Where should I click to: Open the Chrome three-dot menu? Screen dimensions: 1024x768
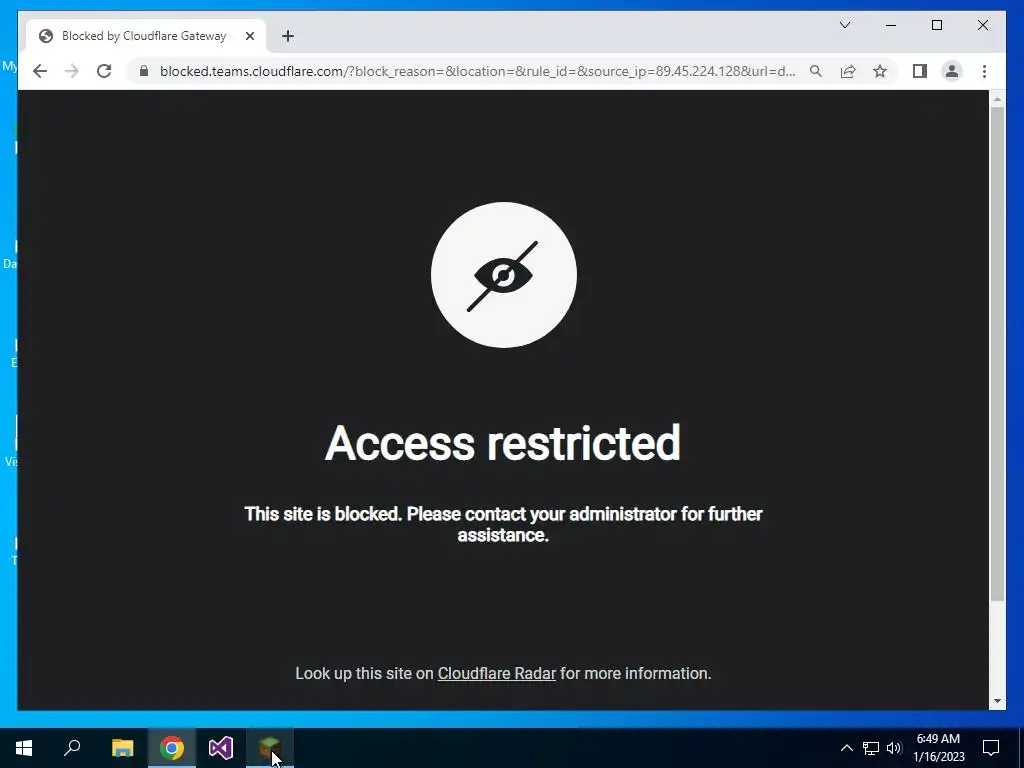tap(984, 71)
